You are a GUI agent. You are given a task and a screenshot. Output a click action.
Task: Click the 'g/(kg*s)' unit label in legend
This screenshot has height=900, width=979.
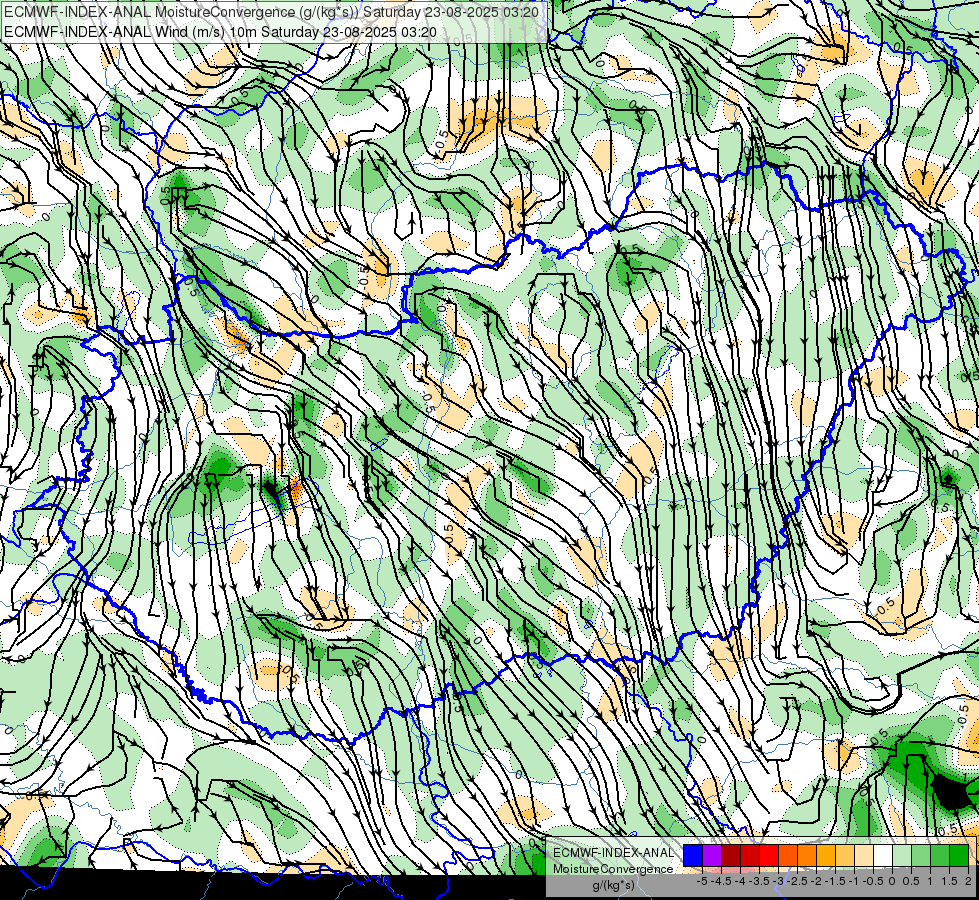(613, 886)
